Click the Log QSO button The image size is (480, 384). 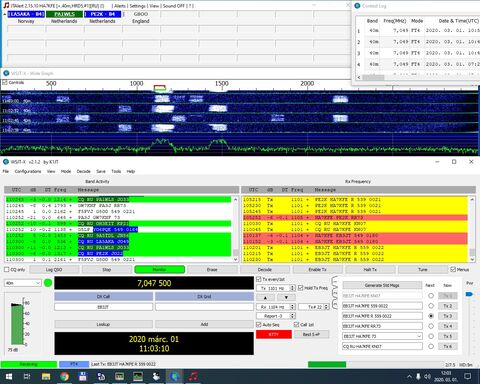point(54,269)
